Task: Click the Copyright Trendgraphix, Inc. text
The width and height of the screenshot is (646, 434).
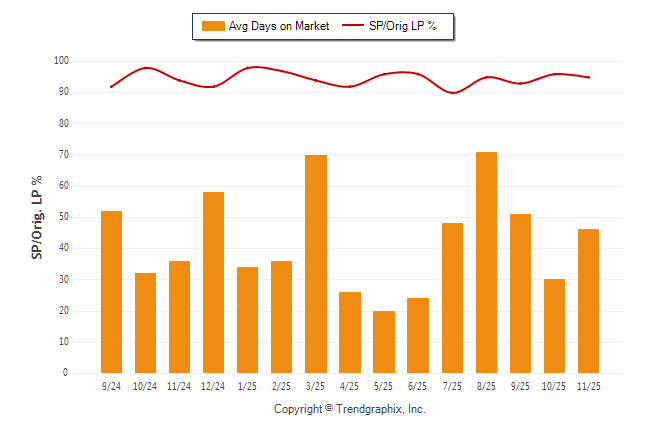Action: point(350,409)
